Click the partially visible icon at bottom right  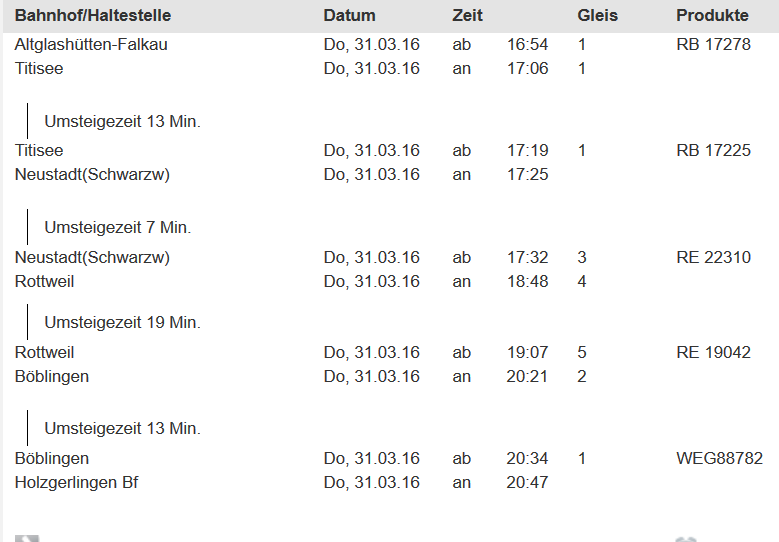[685, 538]
